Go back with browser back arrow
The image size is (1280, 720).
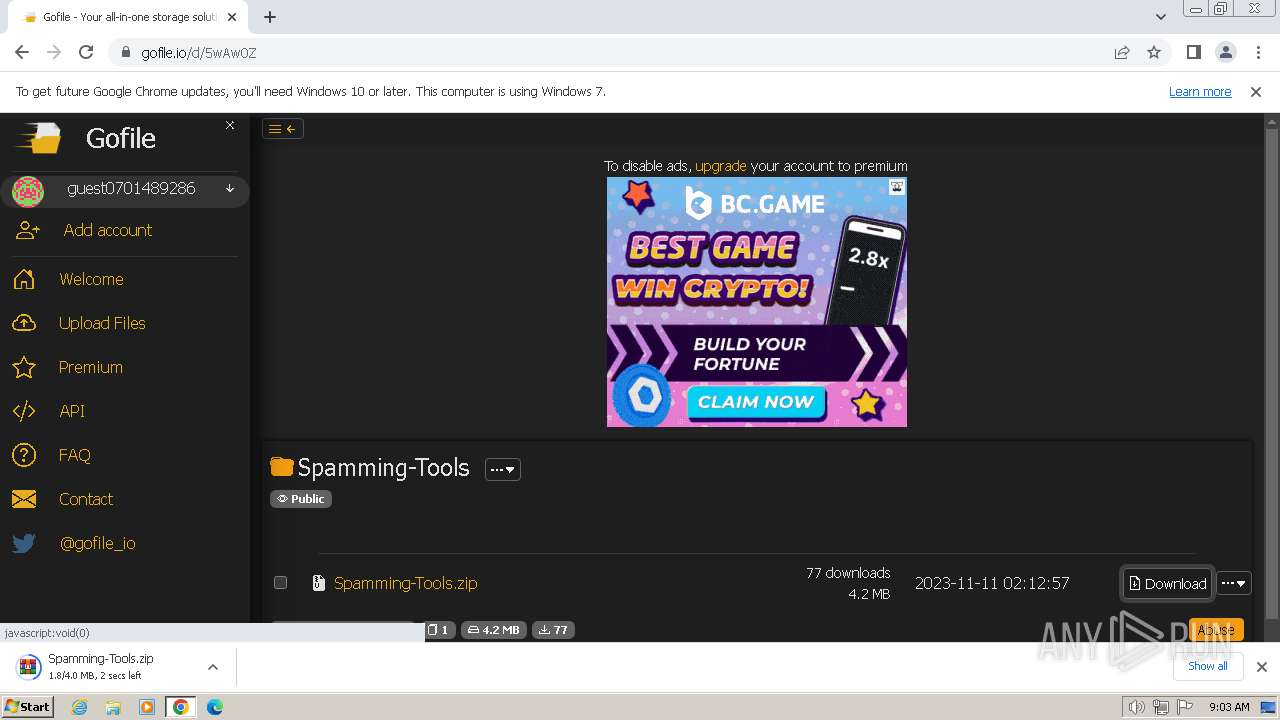coord(22,52)
